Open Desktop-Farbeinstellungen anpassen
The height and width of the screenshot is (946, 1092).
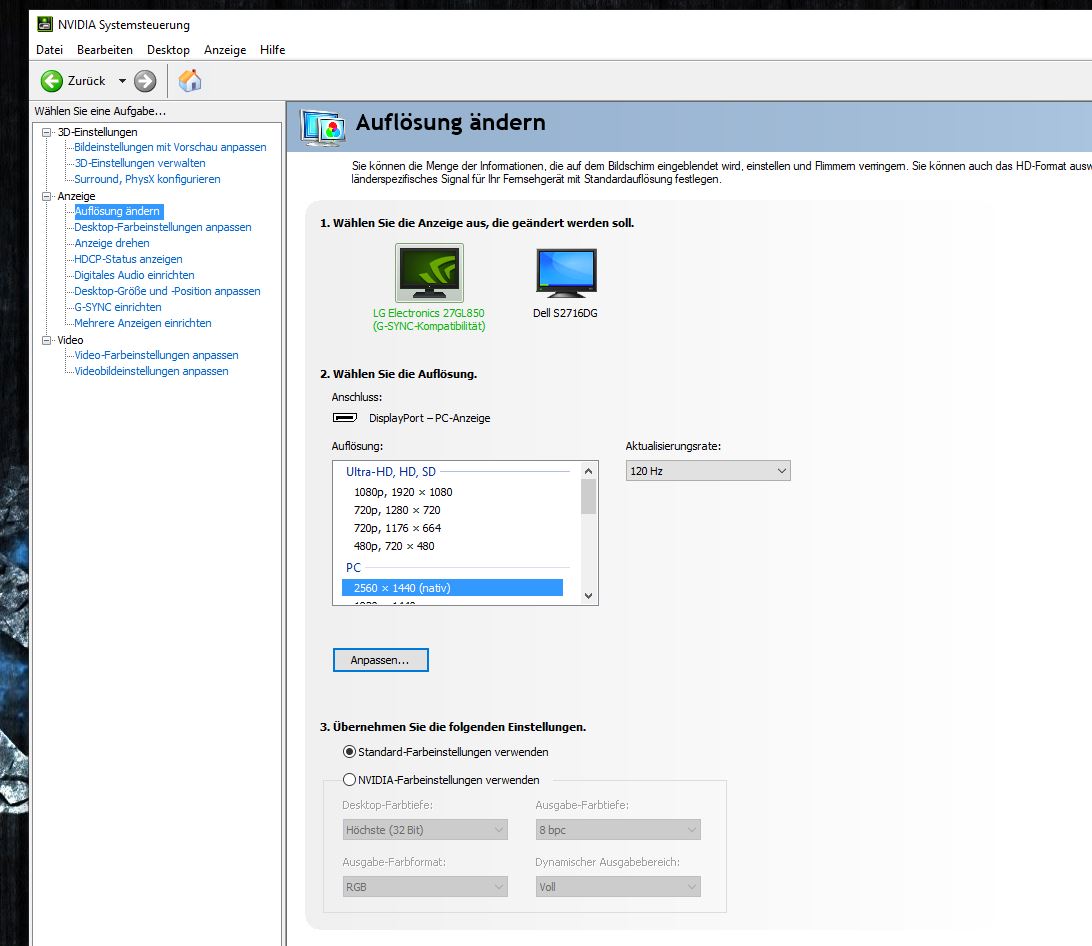pyautogui.click(x=162, y=227)
